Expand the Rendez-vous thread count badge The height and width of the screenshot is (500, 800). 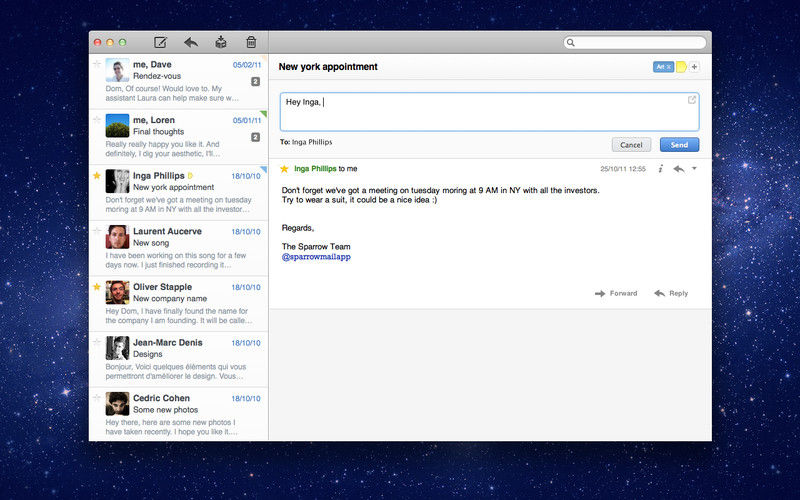[256, 81]
